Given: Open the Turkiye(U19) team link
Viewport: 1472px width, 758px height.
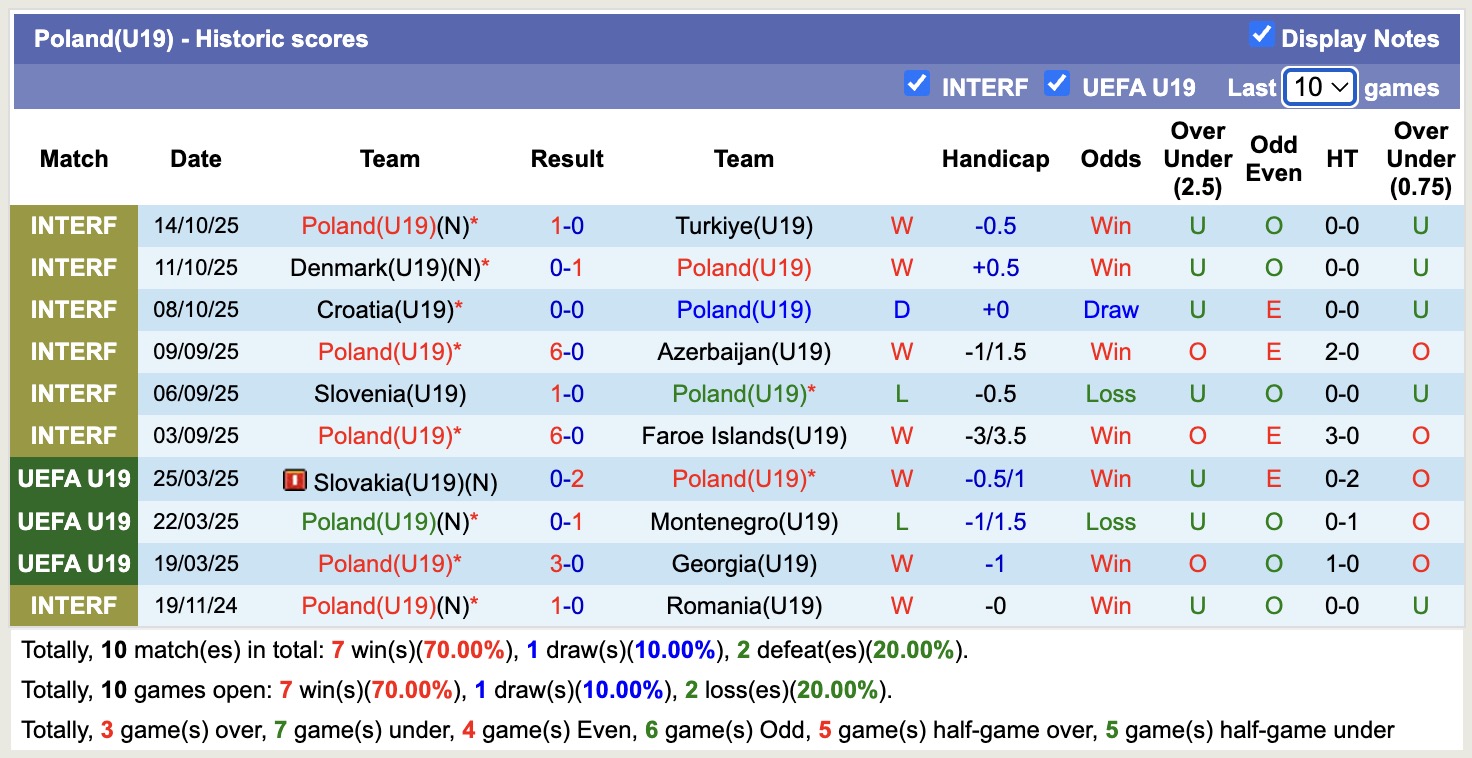Looking at the screenshot, I should pos(743,226).
